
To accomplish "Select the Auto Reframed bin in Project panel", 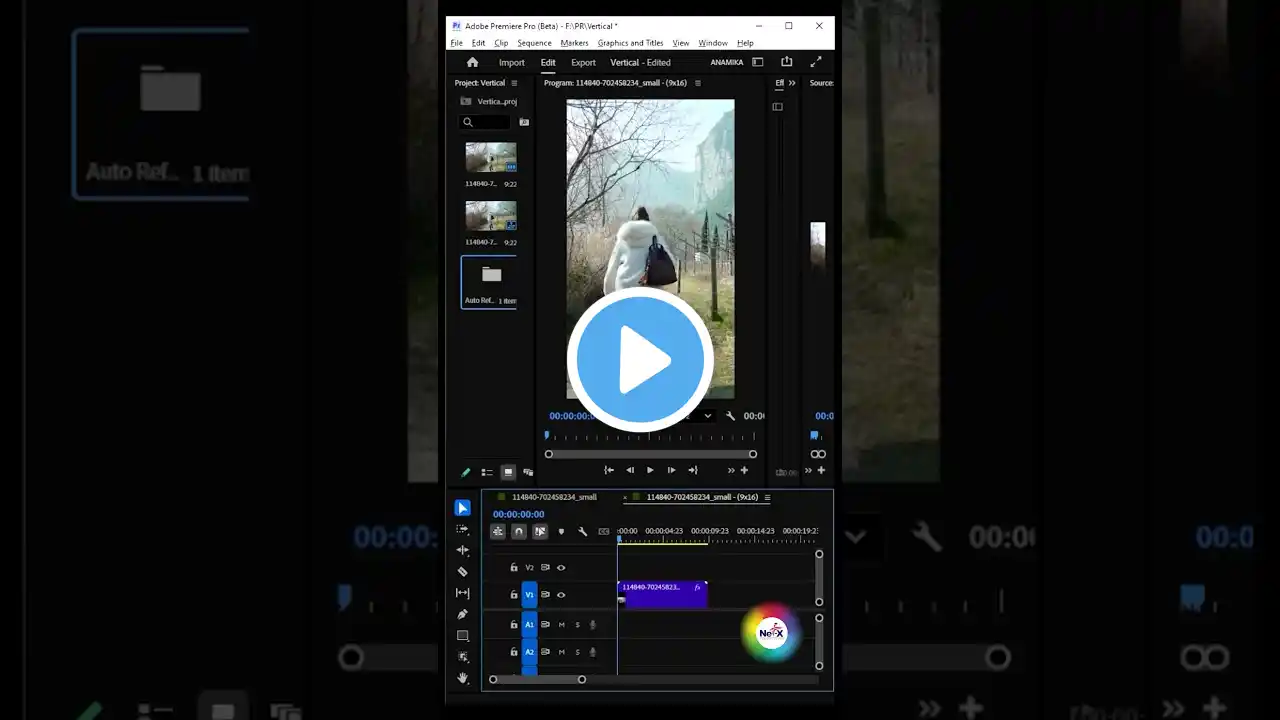I will click(x=490, y=282).
